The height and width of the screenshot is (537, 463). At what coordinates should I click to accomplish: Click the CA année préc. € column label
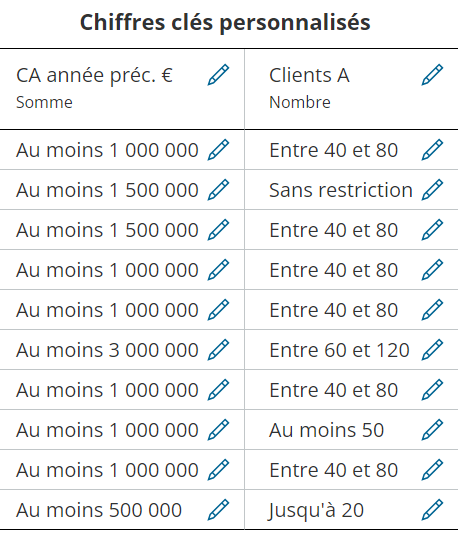[94, 75]
